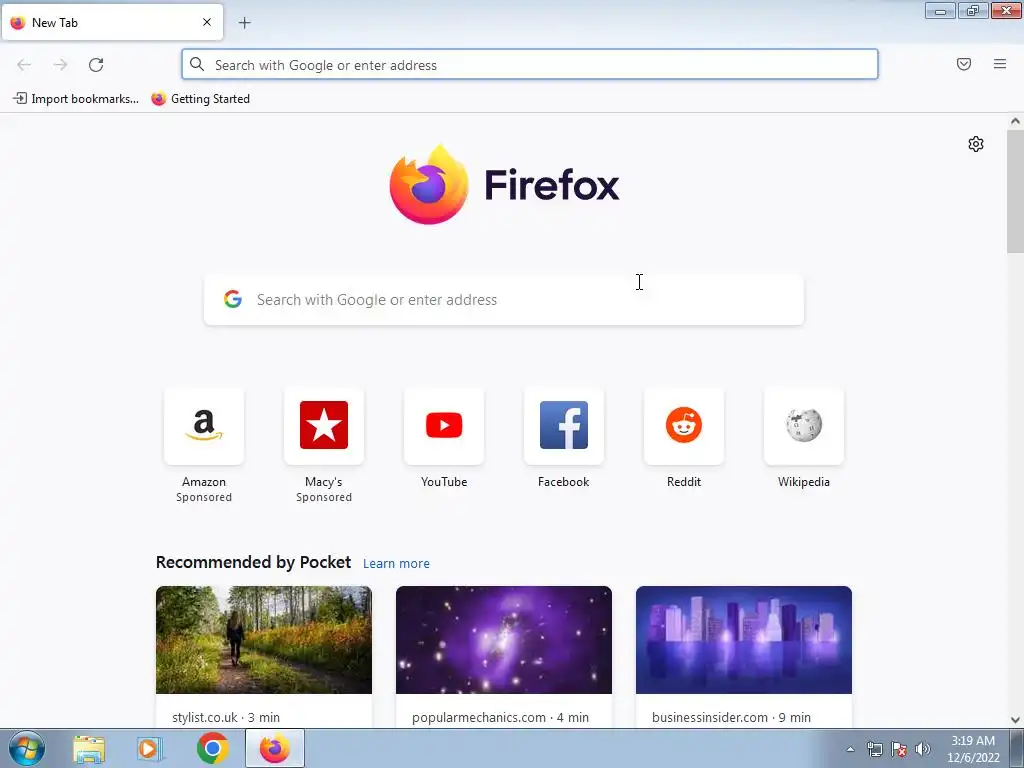Select the New Tab tab
This screenshot has width=1024, height=768.
click(x=112, y=22)
